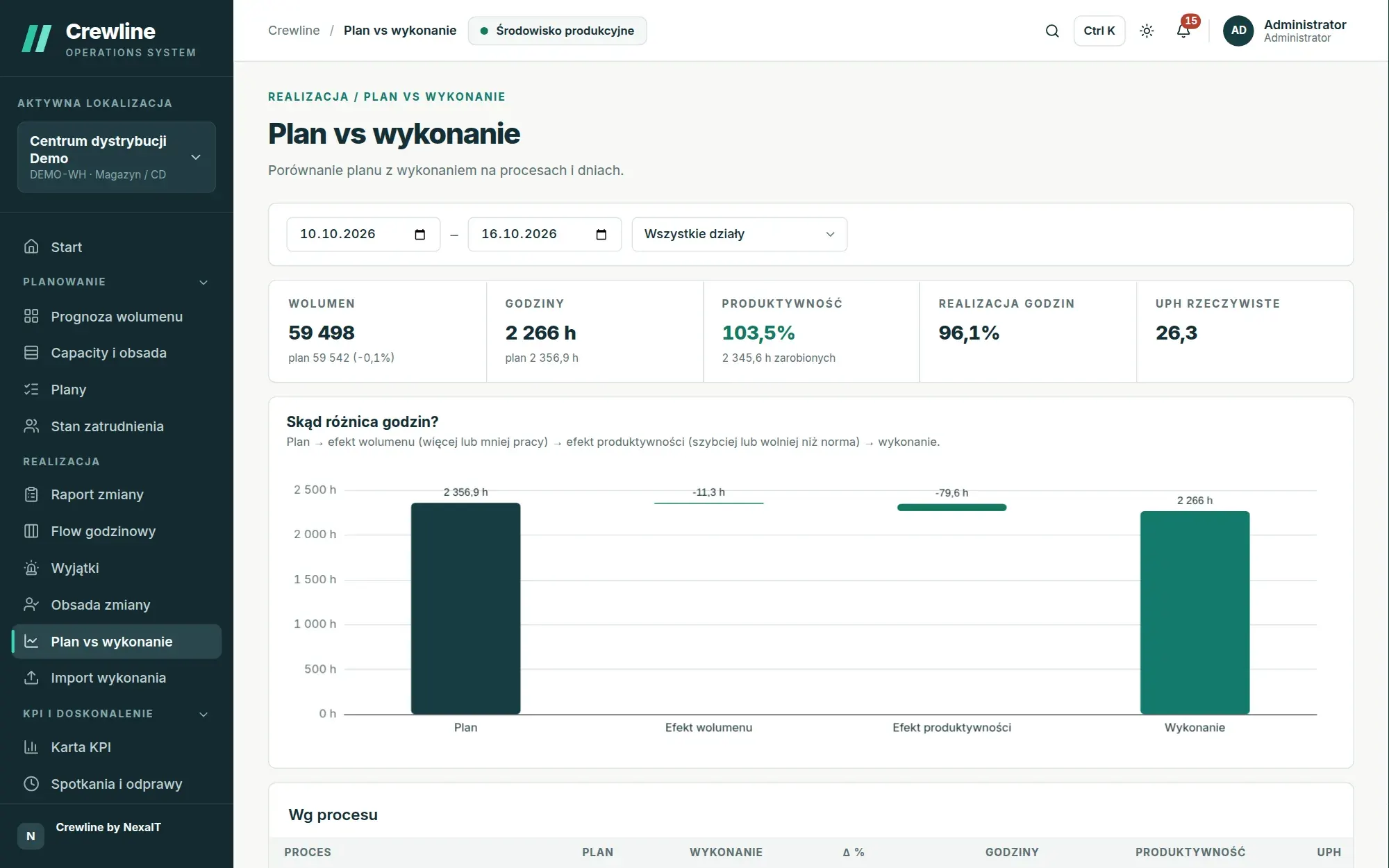Click Crewline by NexaIT footer link
The image size is (1389, 868).
click(108, 827)
